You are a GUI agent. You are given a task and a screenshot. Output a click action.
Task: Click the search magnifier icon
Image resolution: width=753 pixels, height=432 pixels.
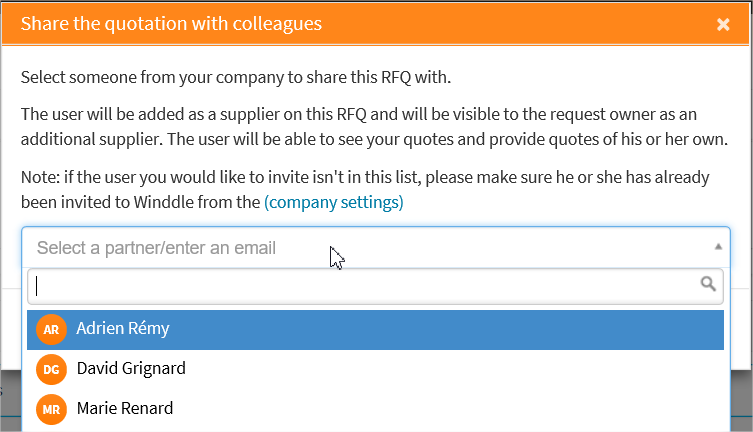pyautogui.click(x=708, y=285)
